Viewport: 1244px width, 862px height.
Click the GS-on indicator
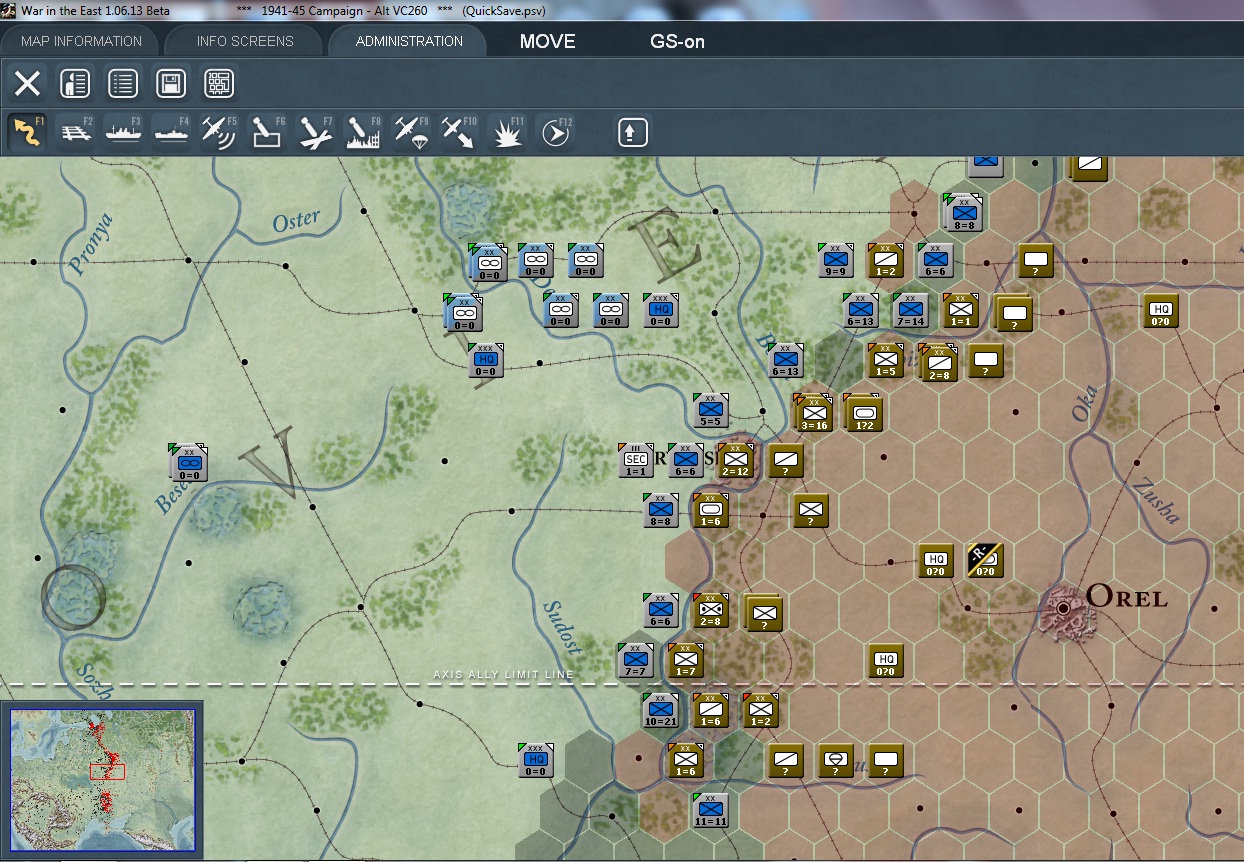pyautogui.click(x=677, y=42)
